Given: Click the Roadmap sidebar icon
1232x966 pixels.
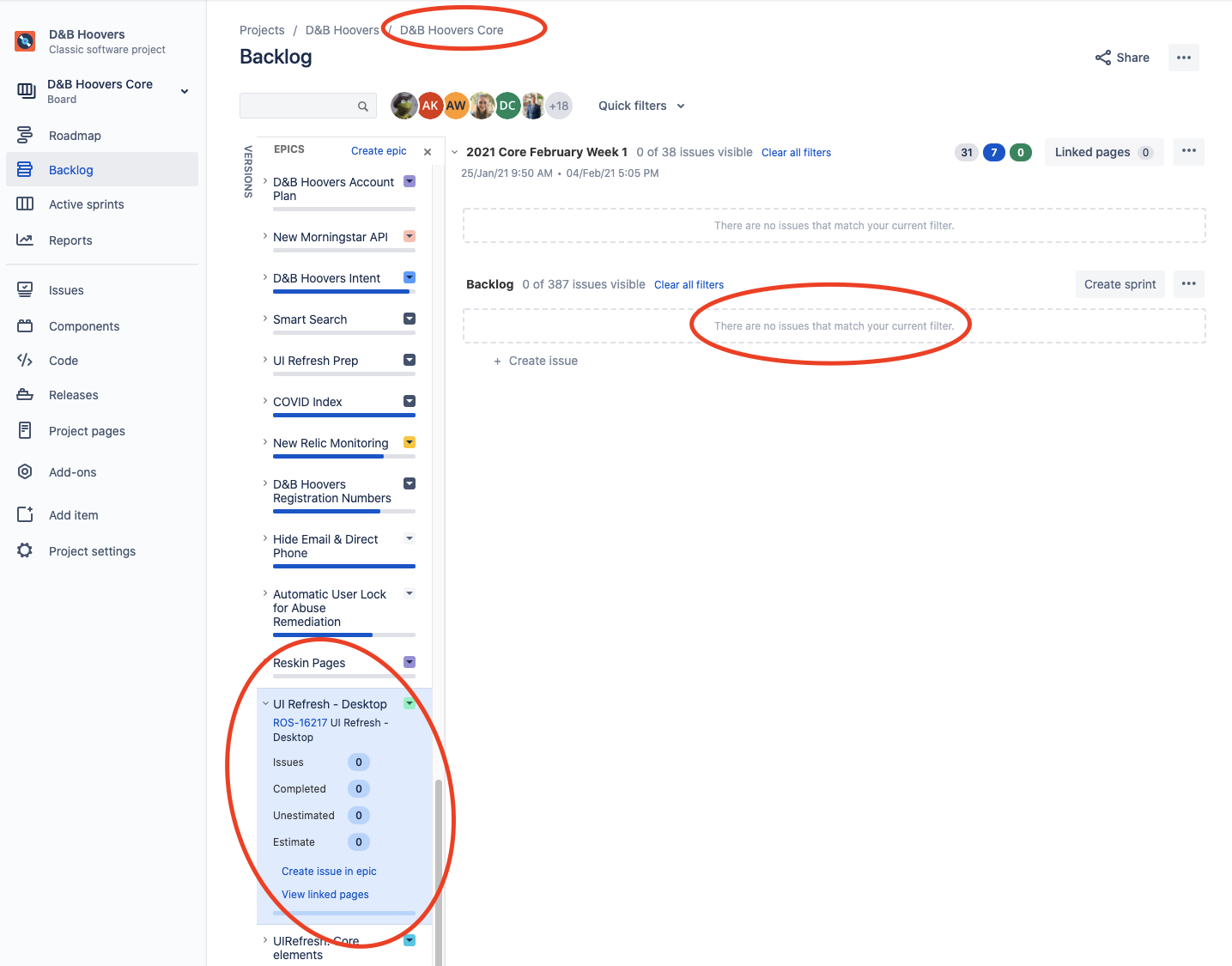Looking at the screenshot, I should tap(25, 135).
